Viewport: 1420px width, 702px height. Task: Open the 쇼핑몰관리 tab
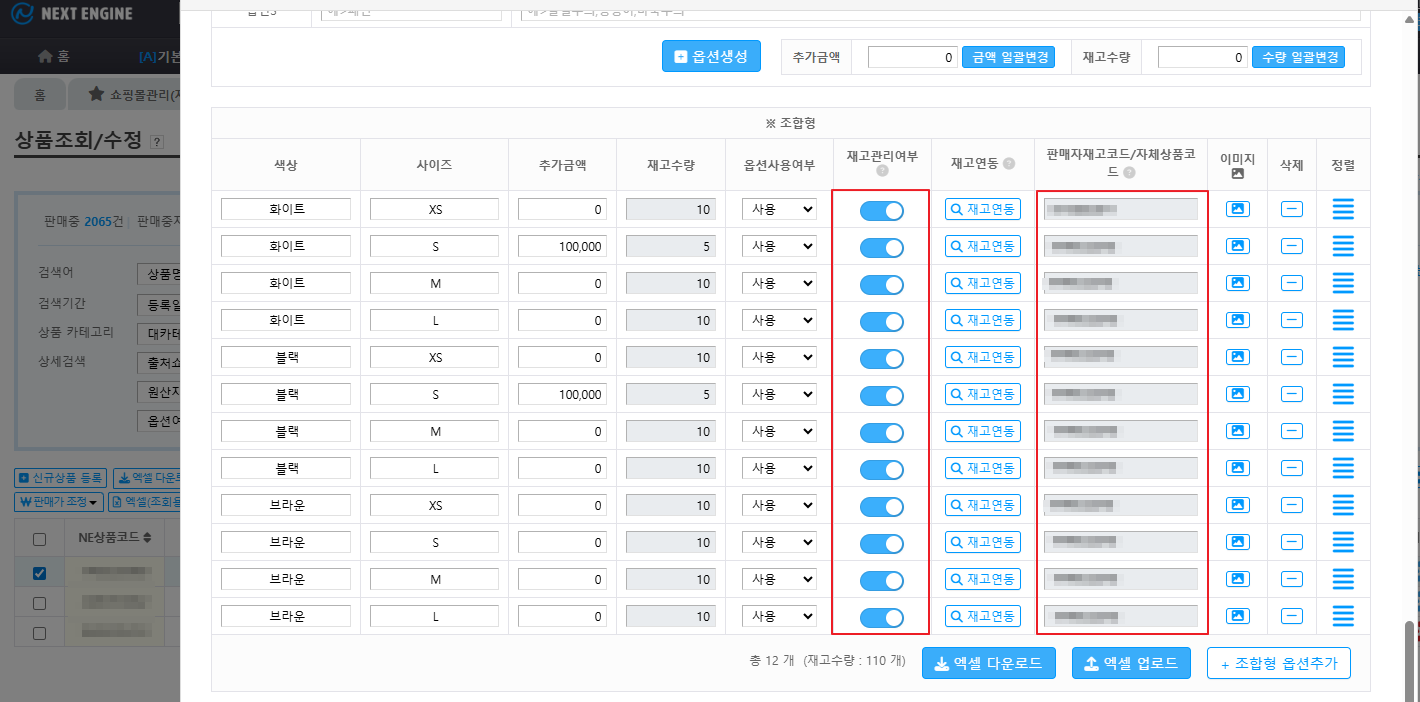(130, 95)
